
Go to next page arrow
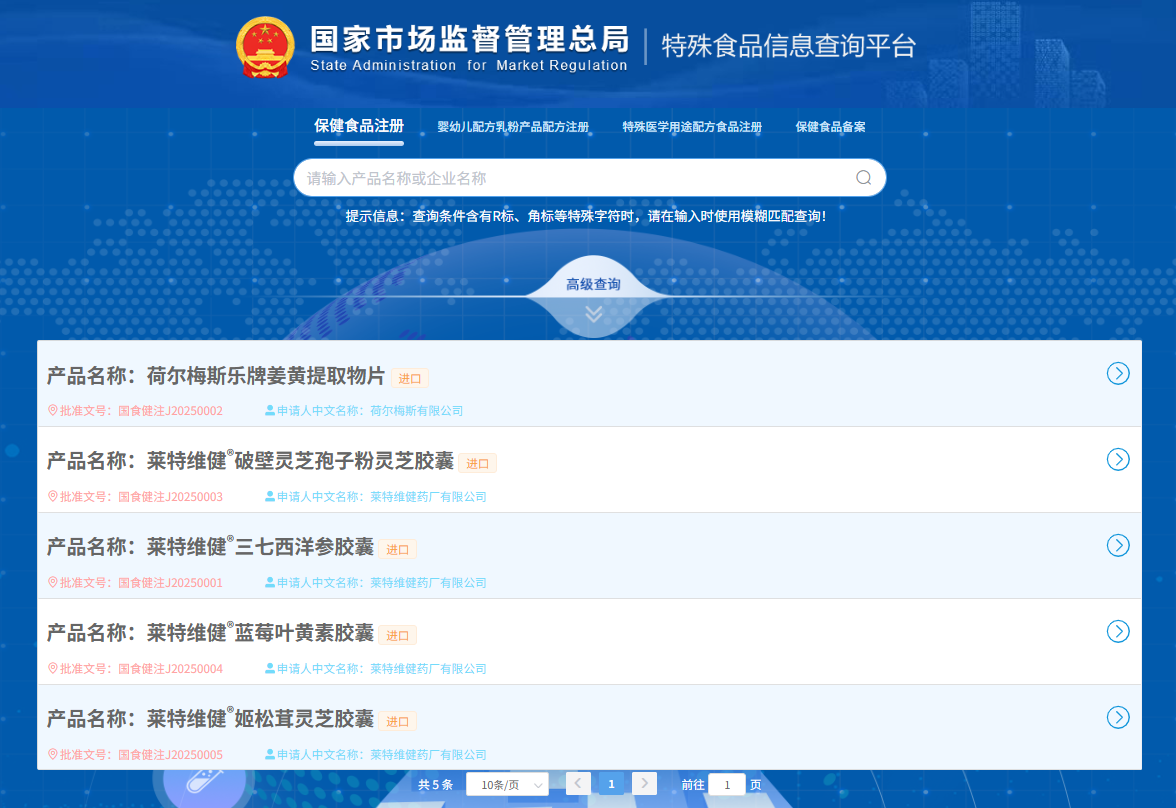pyautogui.click(x=644, y=783)
